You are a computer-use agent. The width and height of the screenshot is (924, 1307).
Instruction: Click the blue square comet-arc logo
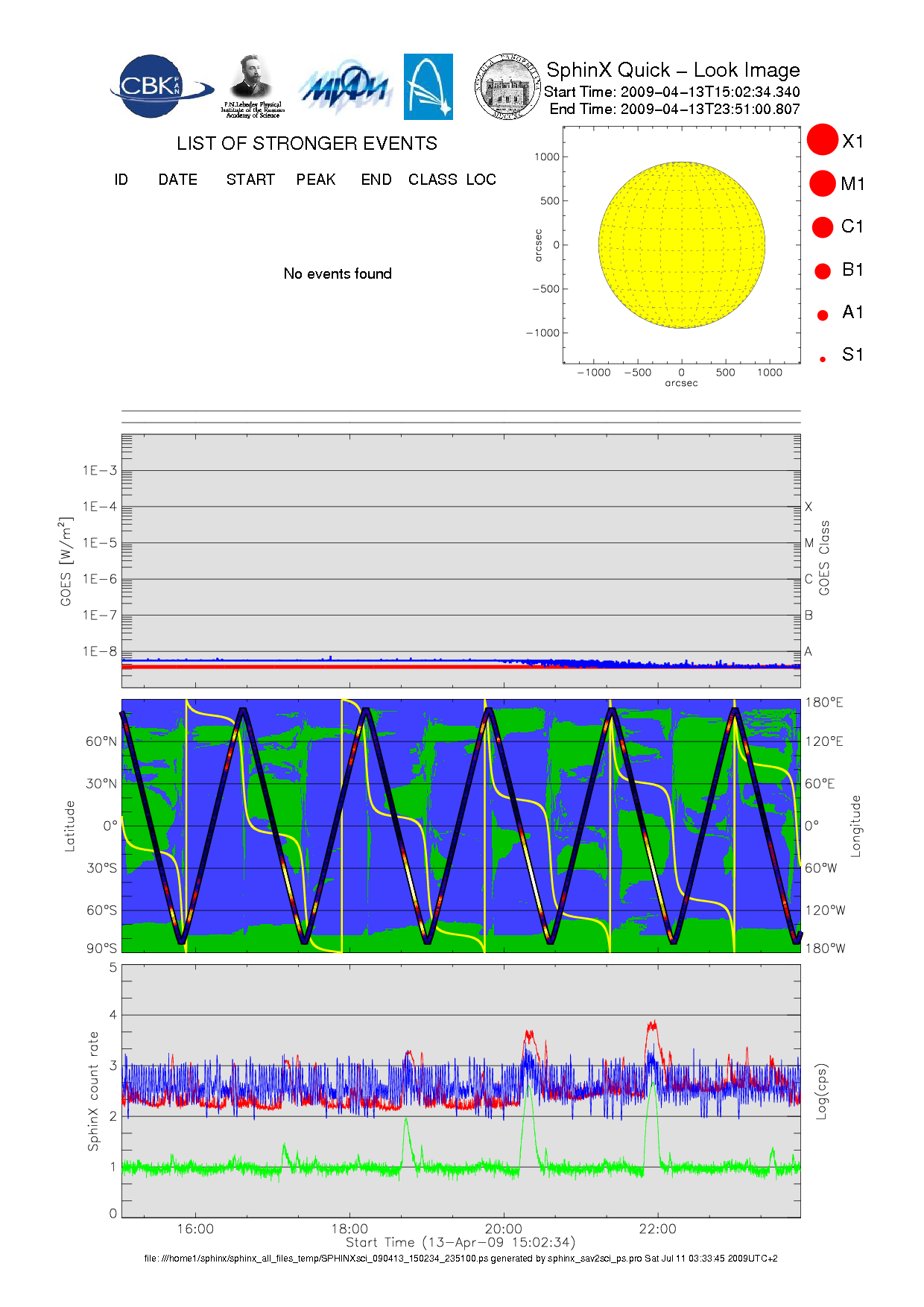428,86
